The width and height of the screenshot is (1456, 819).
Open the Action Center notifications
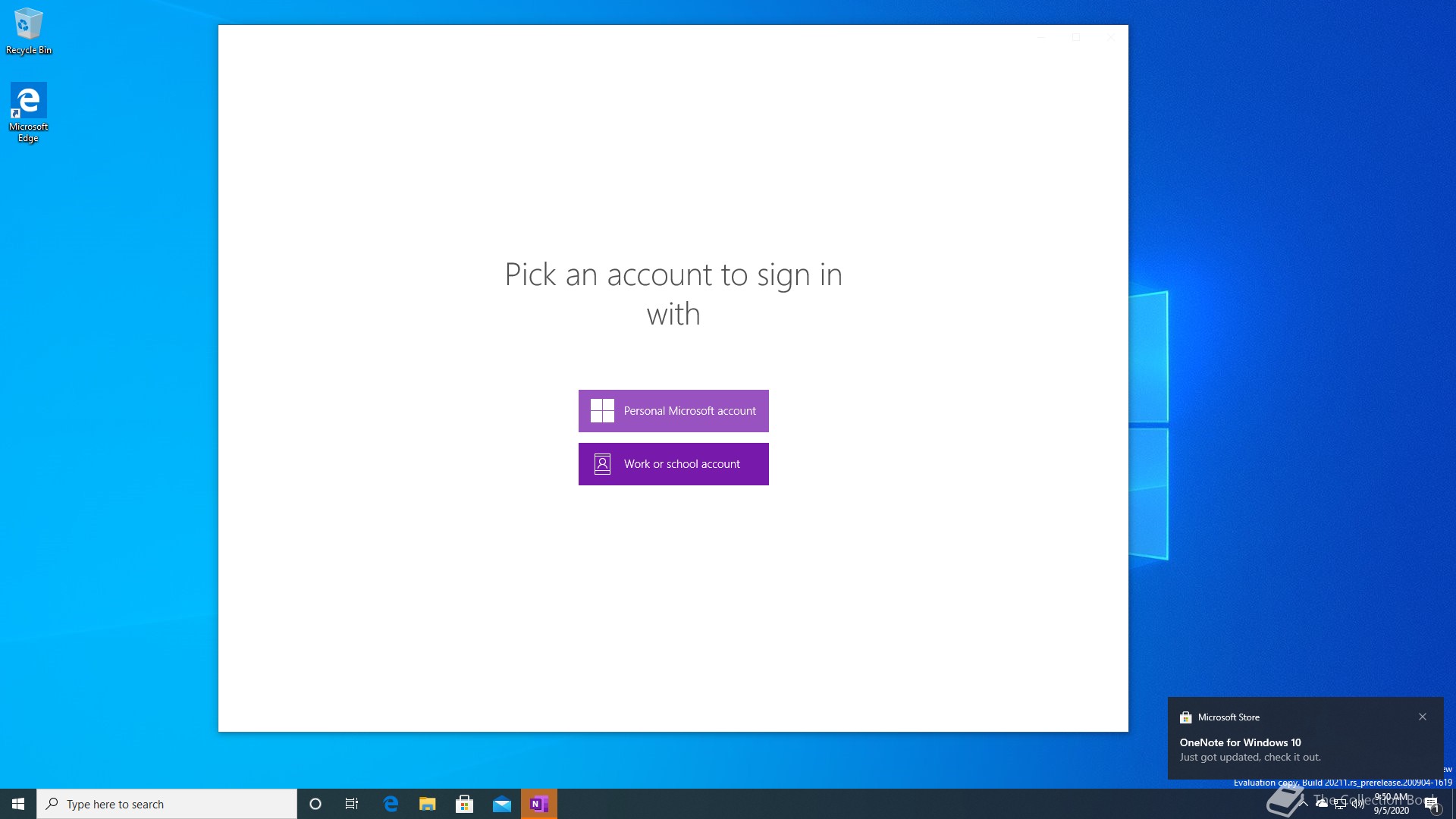coord(1432,804)
